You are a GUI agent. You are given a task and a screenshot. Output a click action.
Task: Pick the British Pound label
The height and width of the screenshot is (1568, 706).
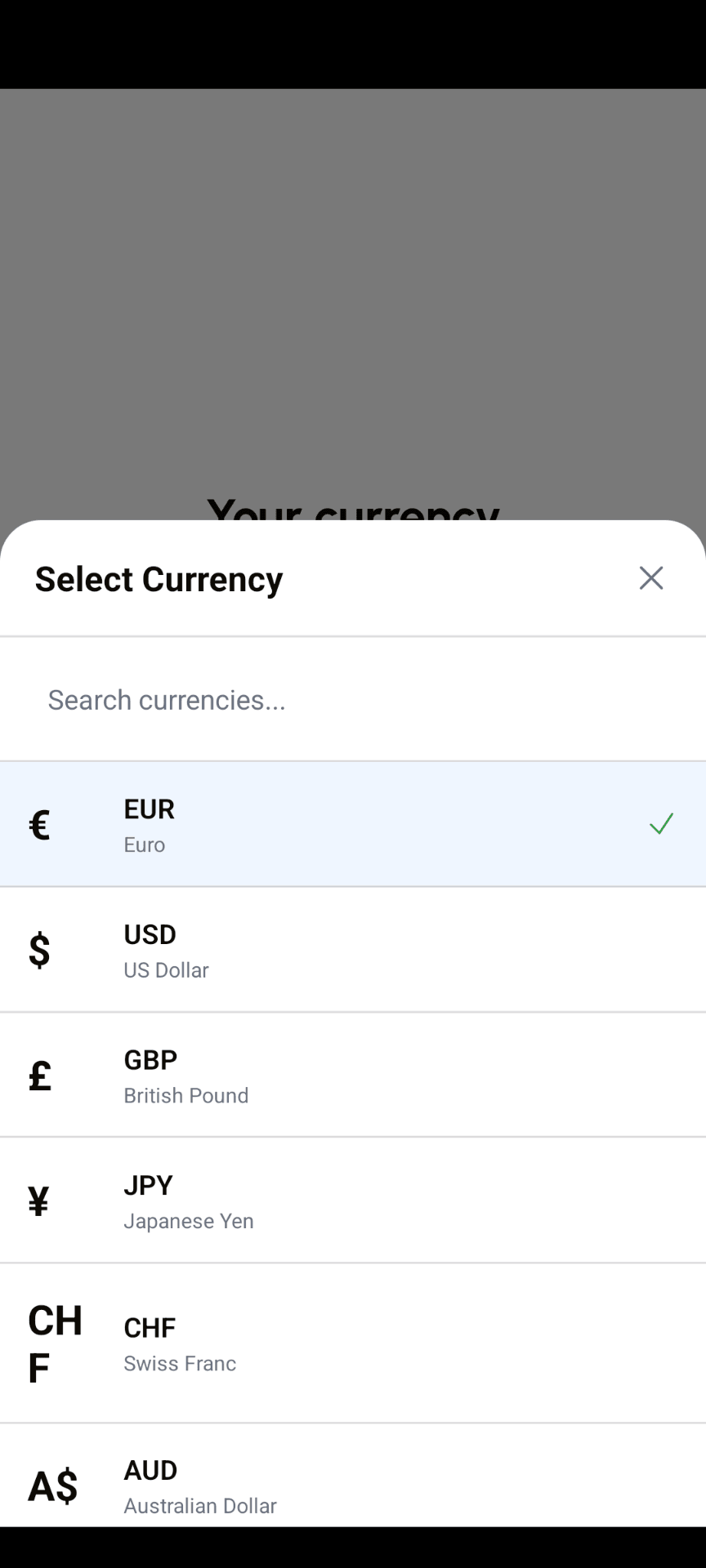click(186, 1096)
